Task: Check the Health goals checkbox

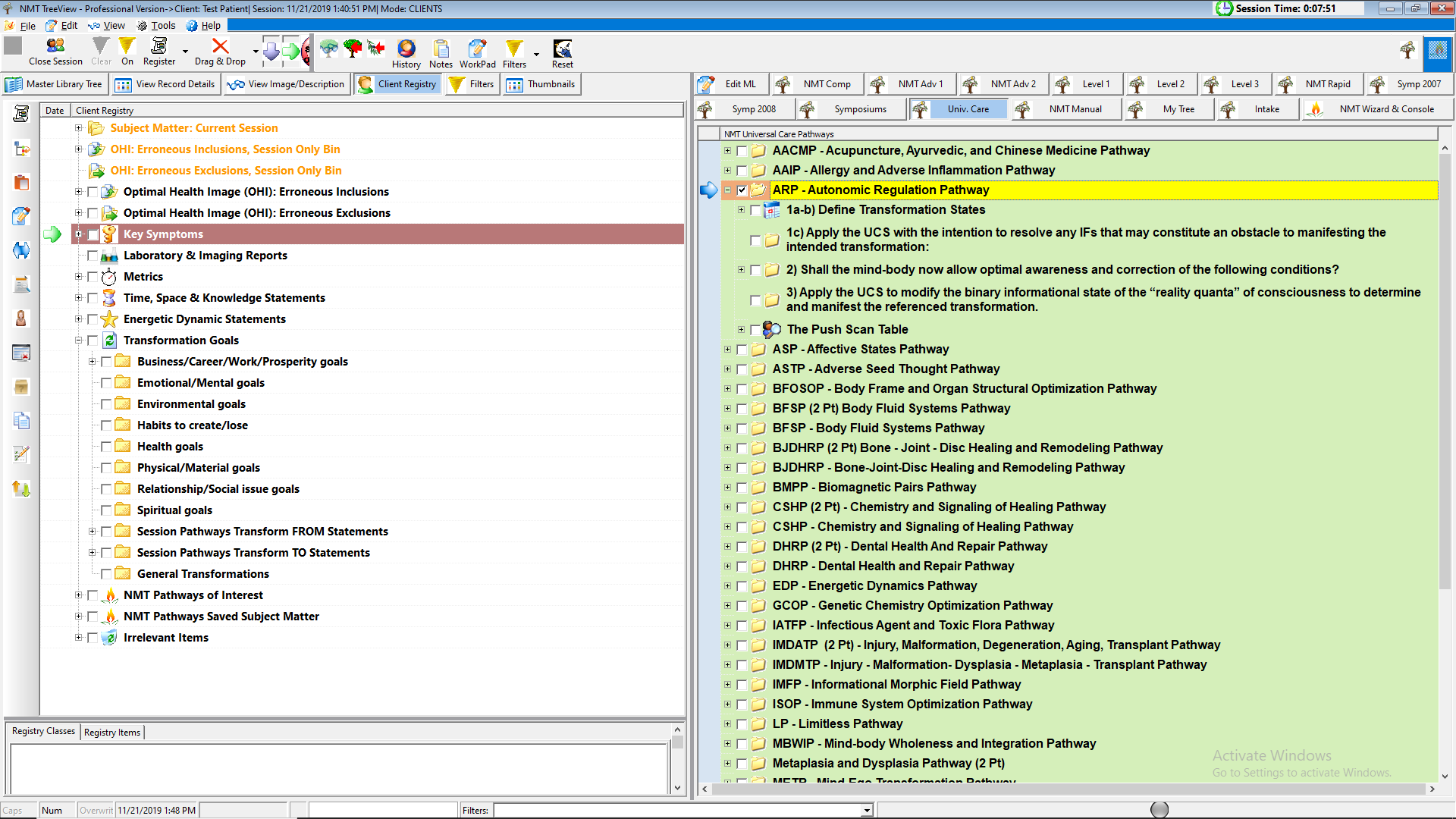Action: tap(106, 447)
